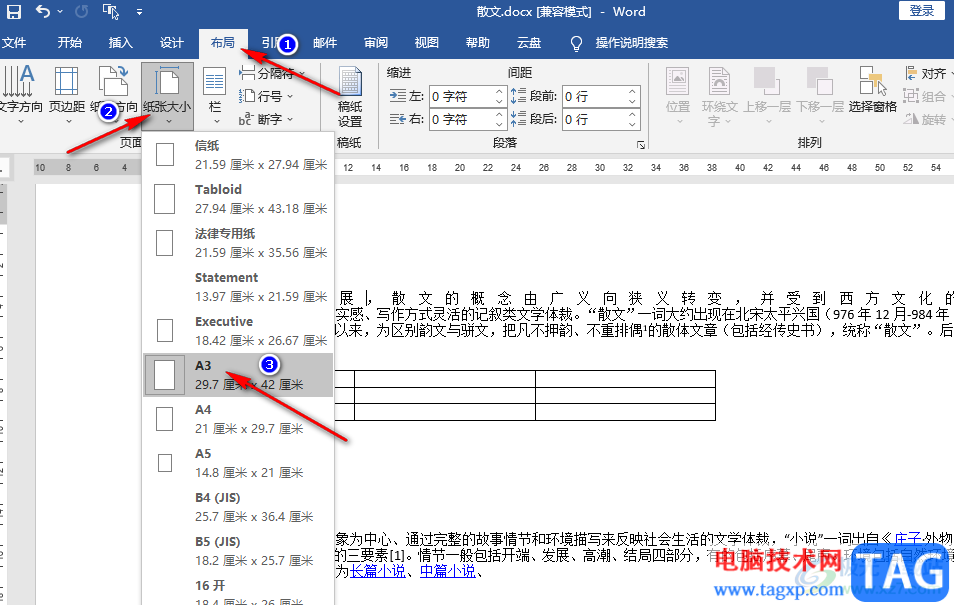Screen dimensions: 954x605
Task: Select B5 (JIS) paper size
Action: 238,551
